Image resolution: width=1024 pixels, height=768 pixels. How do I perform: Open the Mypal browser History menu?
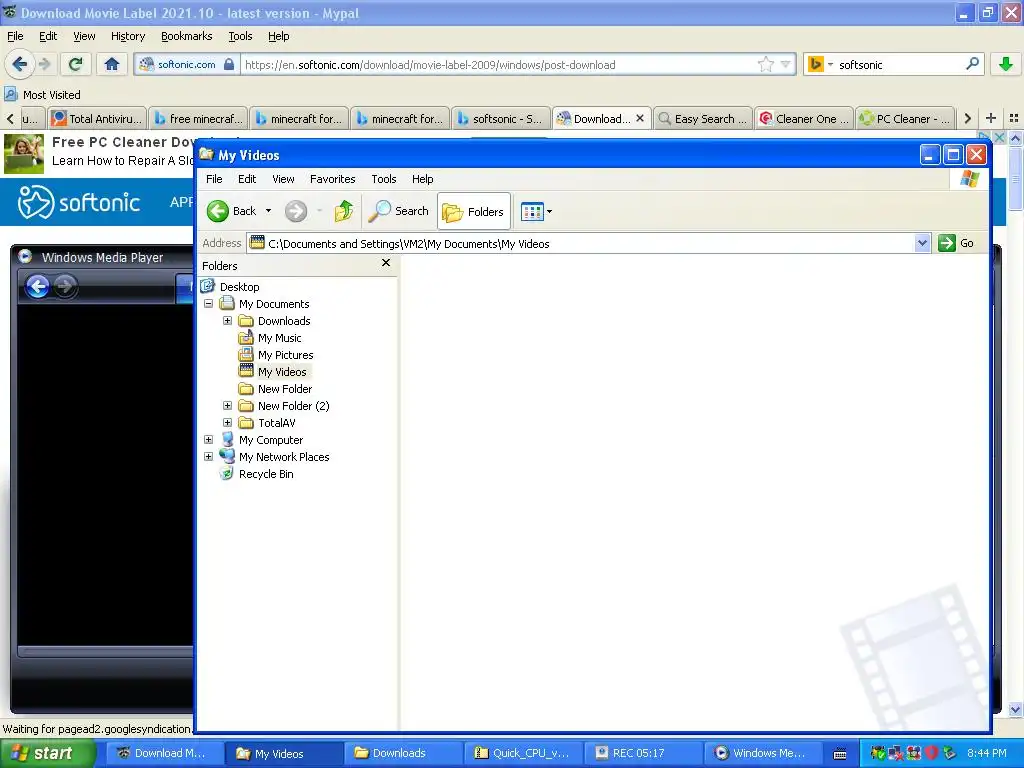[x=127, y=36]
